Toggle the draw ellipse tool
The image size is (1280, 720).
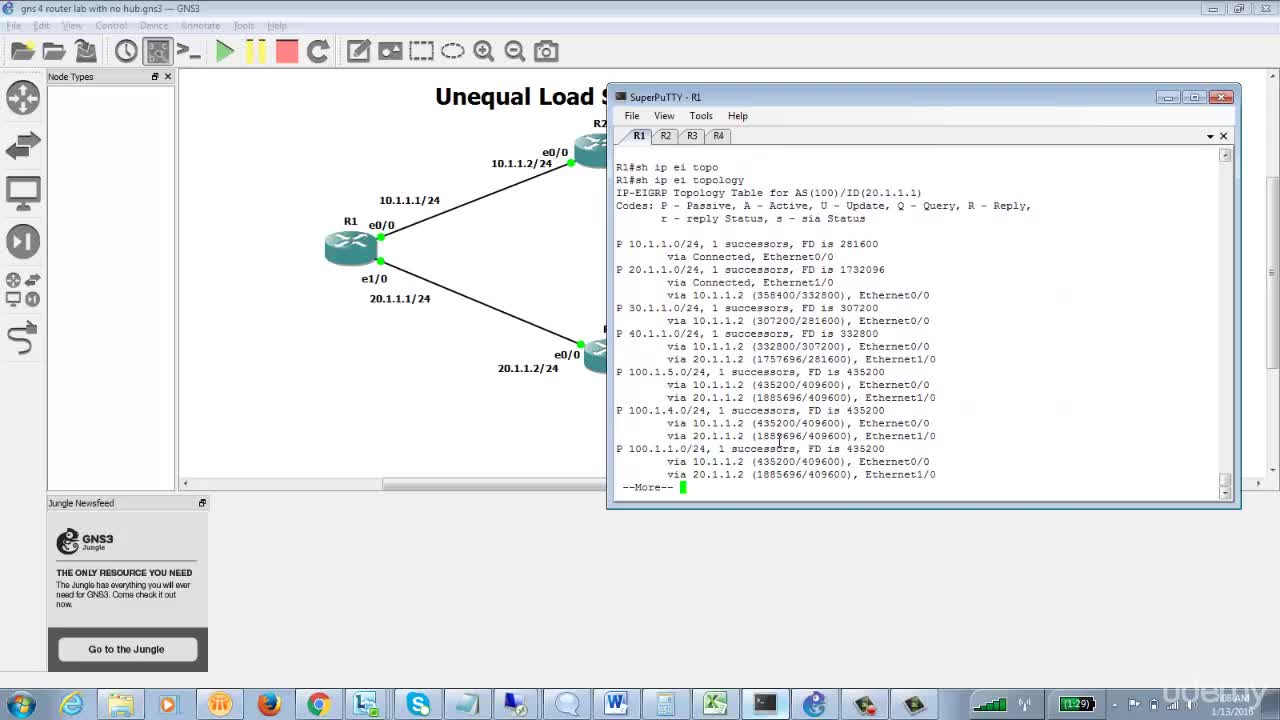[x=453, y=51]
